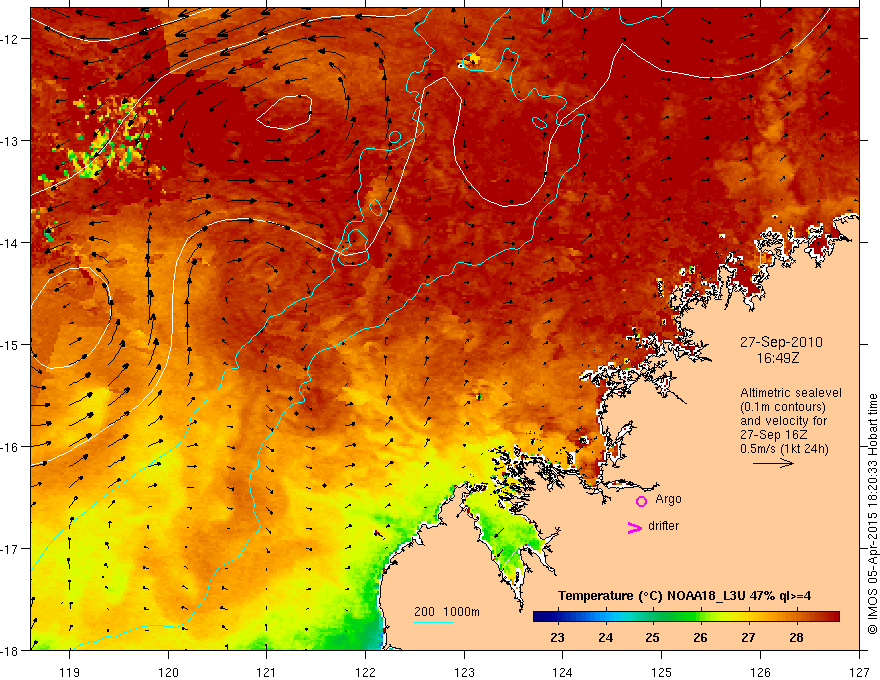Click the 25 value on the color scale
Screen dimensions: 880x680
652,637
